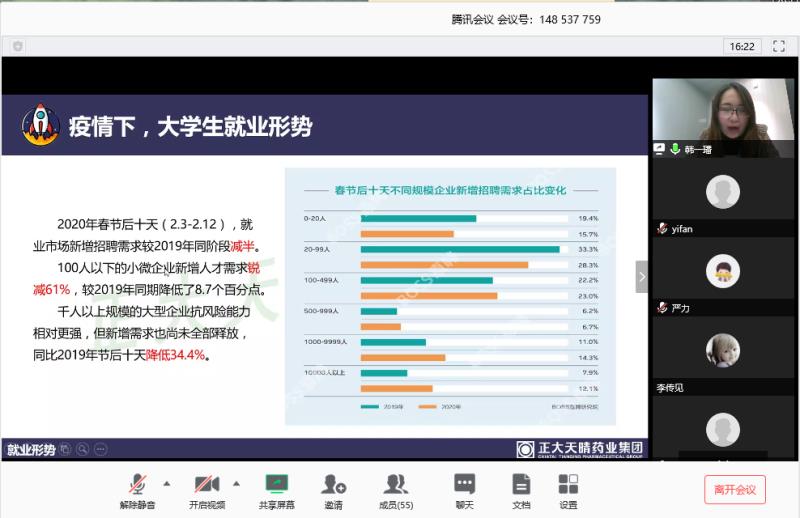Open 成员(55) member list
The image size is (800, 518).
[396, 490]
